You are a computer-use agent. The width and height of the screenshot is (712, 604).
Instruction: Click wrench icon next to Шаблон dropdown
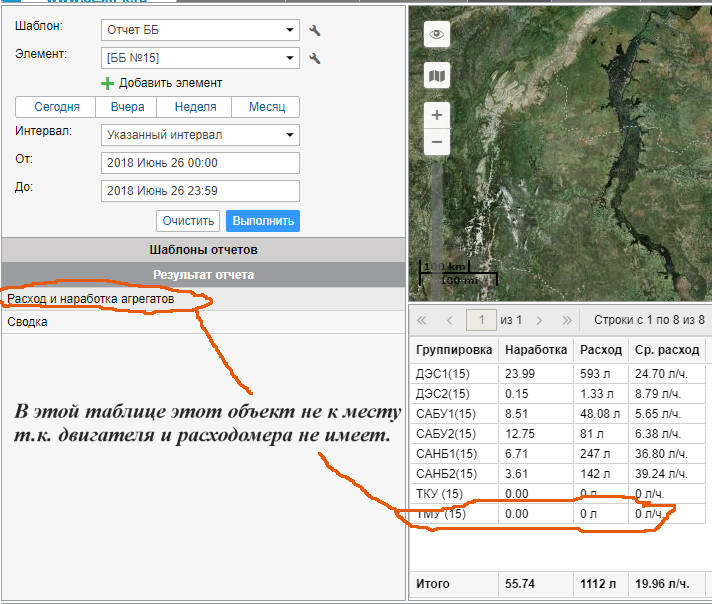pyautogui.click(x=315, y=31)
